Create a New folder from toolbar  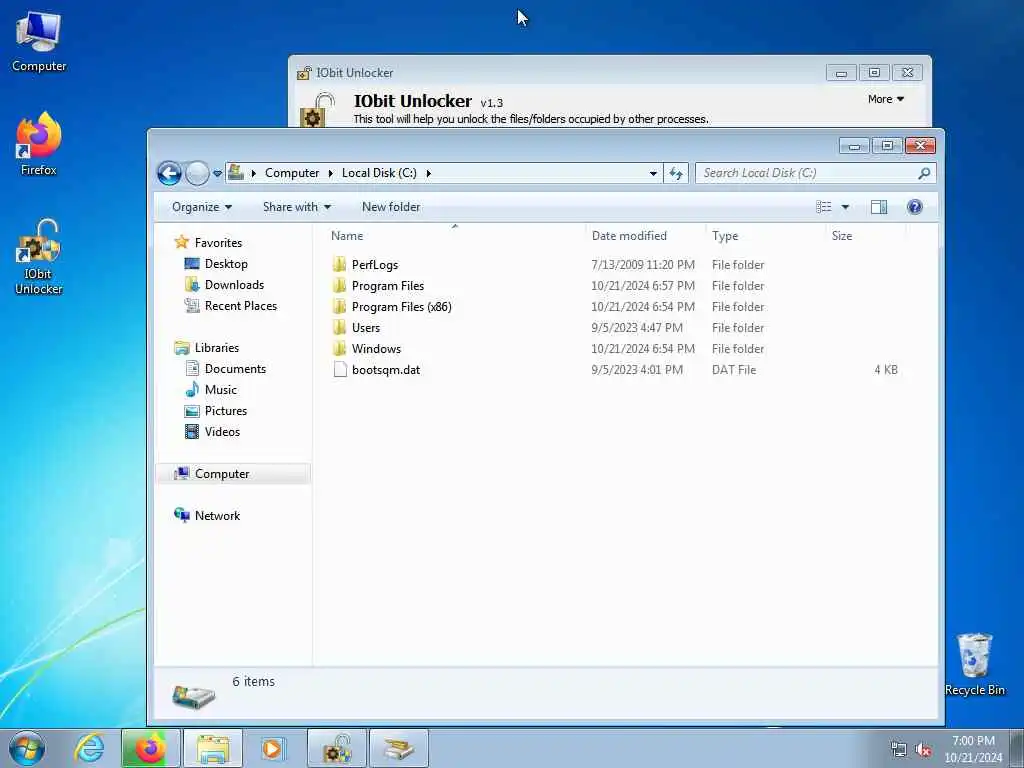click(x=391, y=207)
